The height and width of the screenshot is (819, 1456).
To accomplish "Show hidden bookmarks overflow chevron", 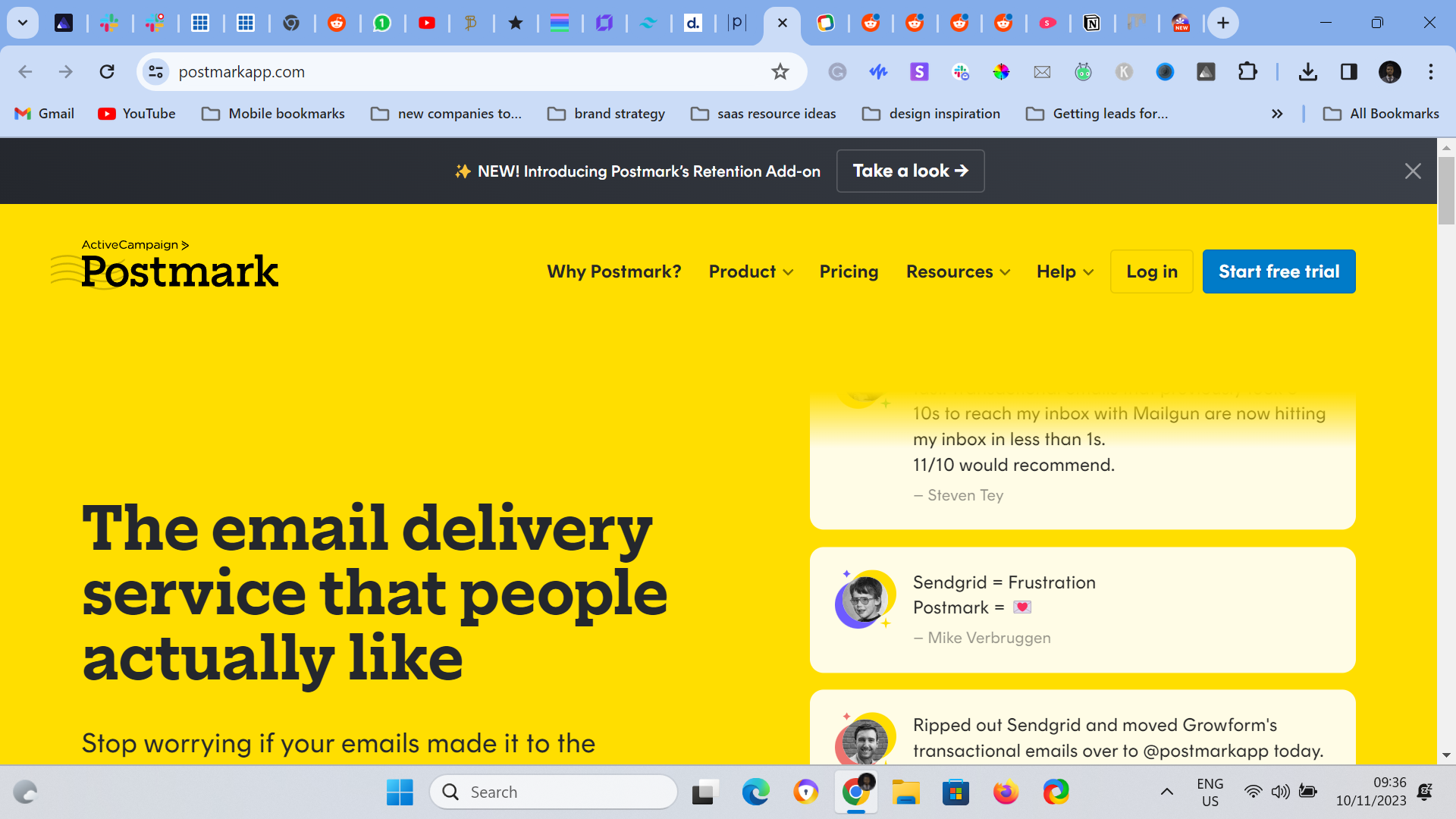I will 1277,114.
